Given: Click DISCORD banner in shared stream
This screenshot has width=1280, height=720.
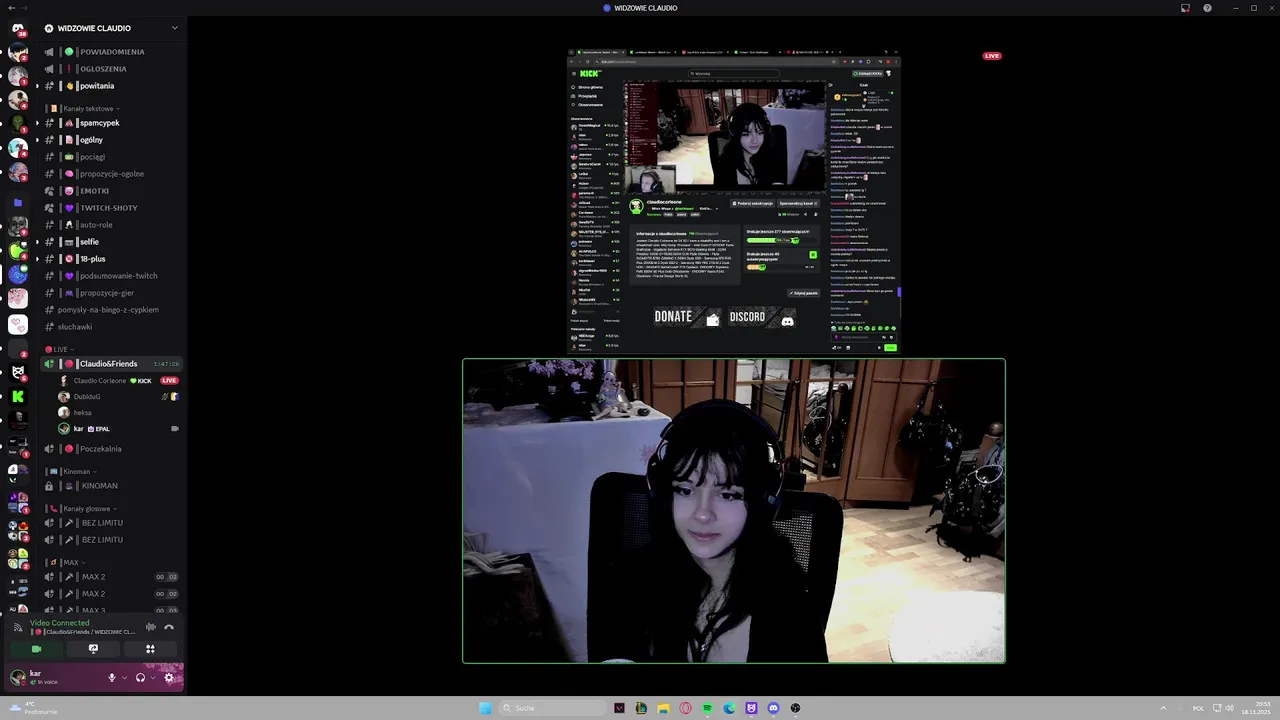Looking at the screenshot, I should point(761,317).
